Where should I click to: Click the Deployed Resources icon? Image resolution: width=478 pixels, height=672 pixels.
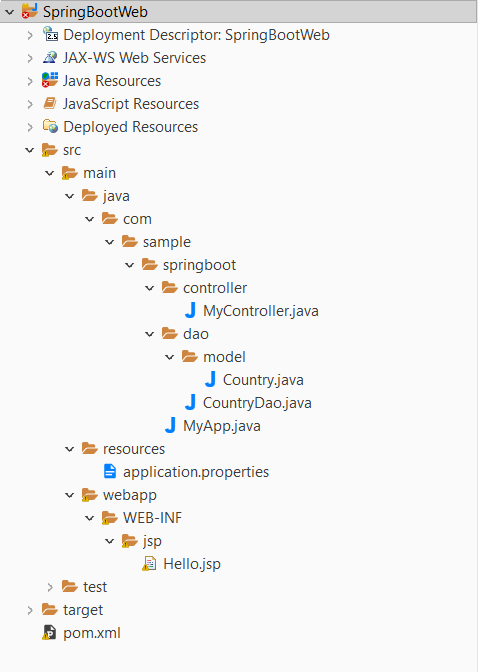(x=50, y=126)
